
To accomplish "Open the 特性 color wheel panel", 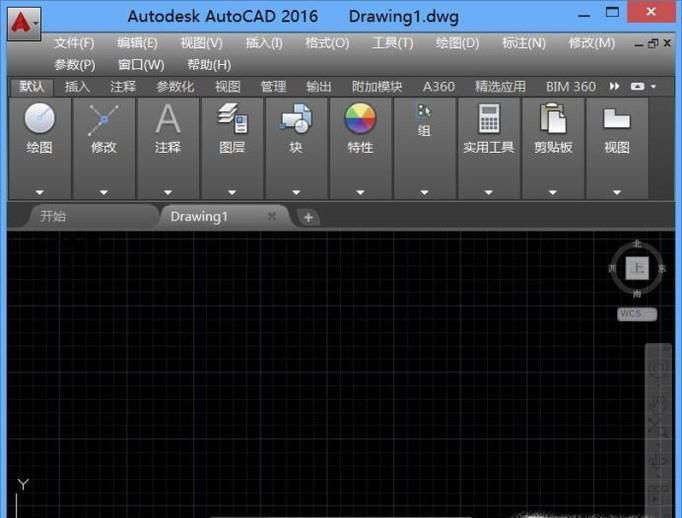I will click(x=360, y=119).
